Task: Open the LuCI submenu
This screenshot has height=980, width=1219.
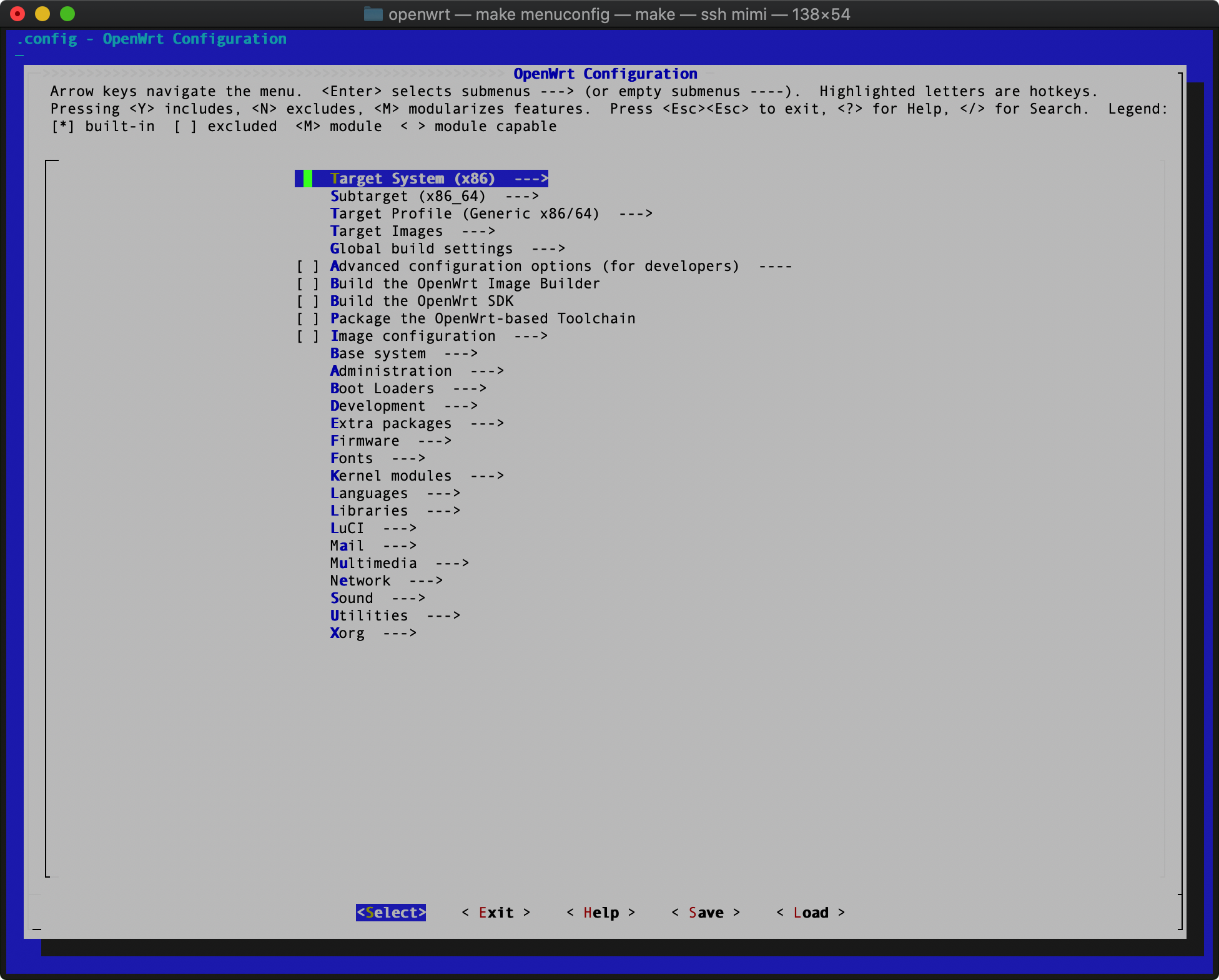Action: (373, 528)
